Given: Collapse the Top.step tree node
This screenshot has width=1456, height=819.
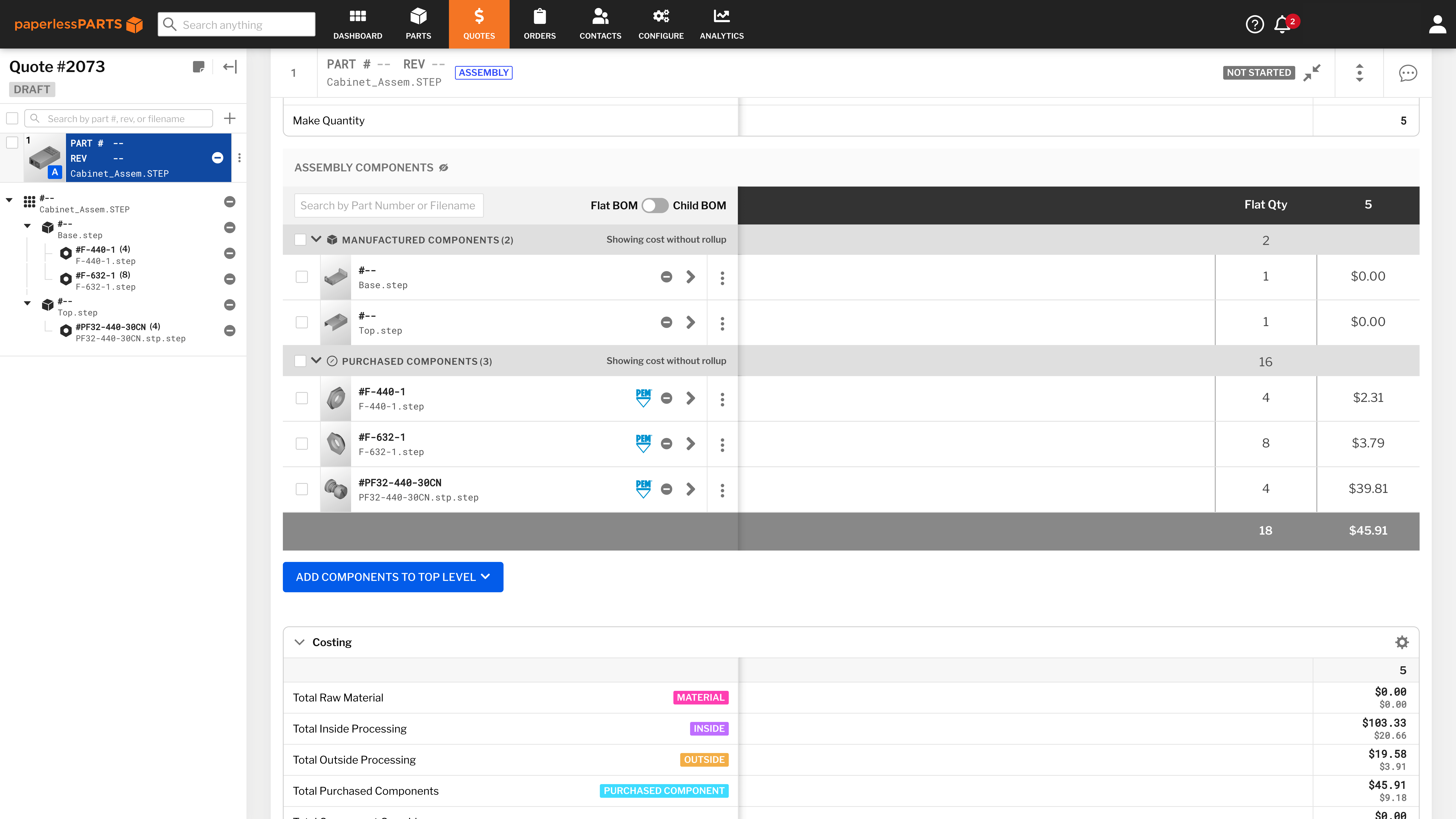Looking at the screenshot, I should click(27, 304).
